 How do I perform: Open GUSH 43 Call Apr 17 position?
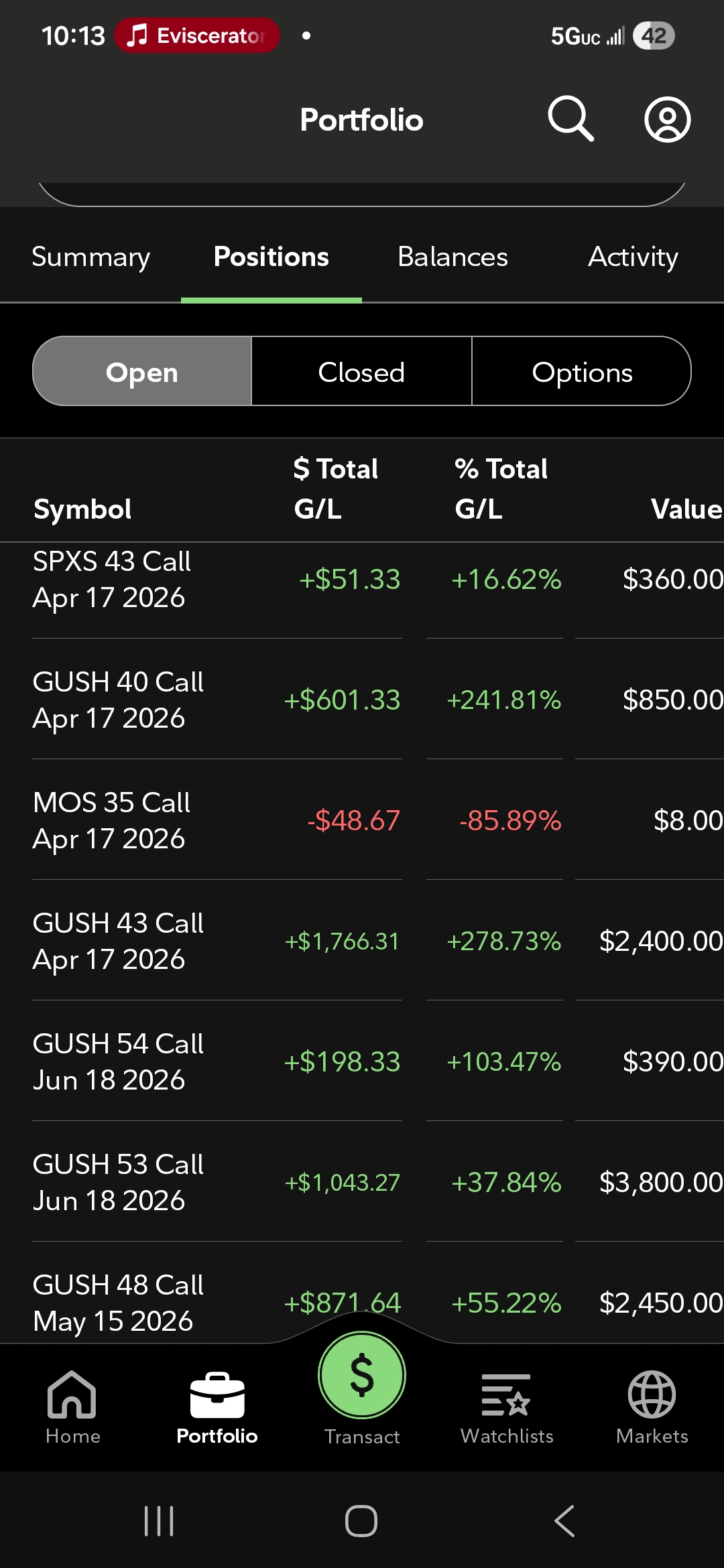pos(118,941)
